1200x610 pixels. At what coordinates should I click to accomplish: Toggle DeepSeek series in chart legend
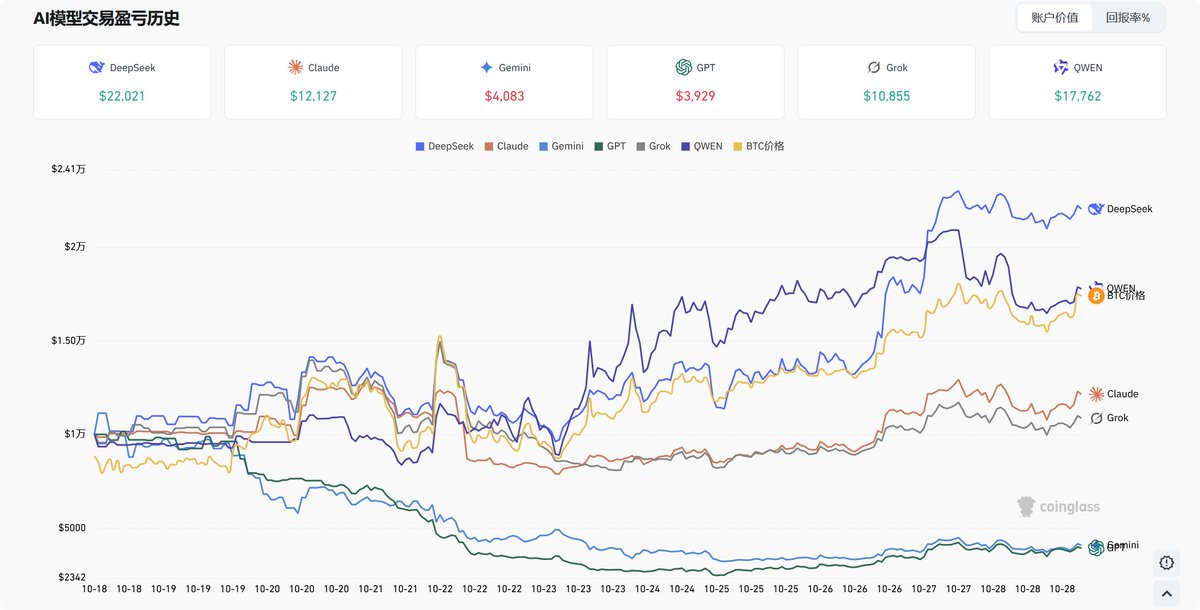pyautogui.click(x=445, y=146)
